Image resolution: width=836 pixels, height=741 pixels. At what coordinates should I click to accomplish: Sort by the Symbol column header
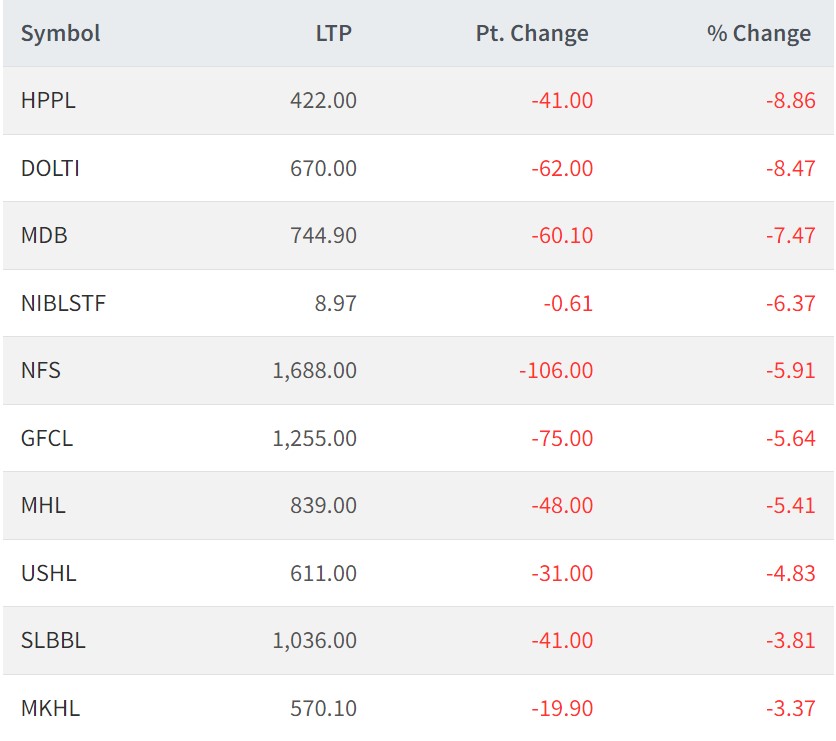[61, 34]
